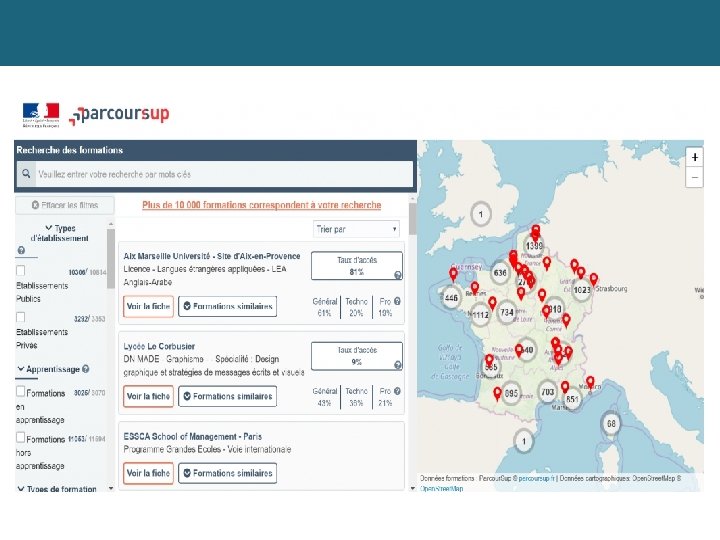Click map cluster 1 in England
720x540 pixels.
(481, 214)
